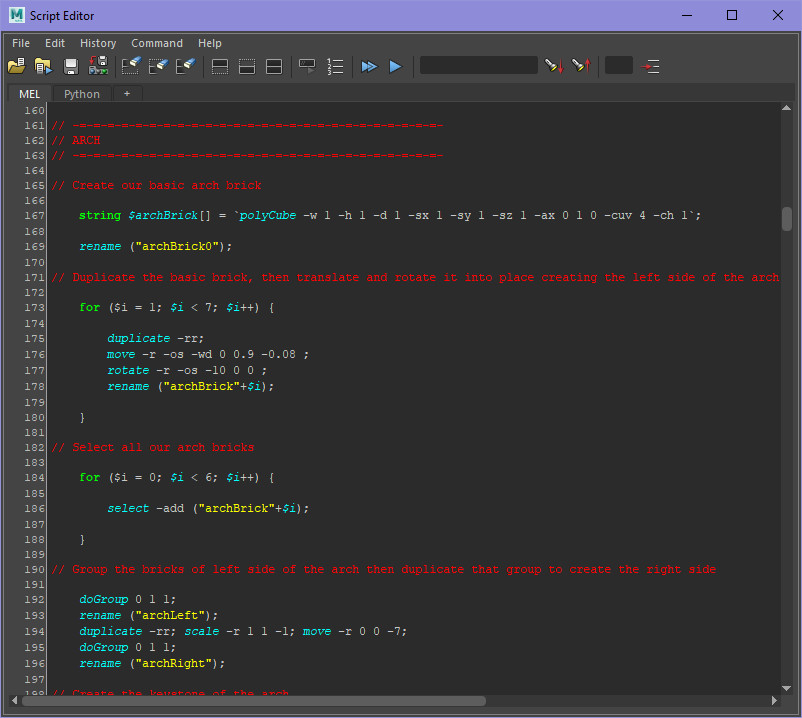Image resolution: width=802 pixels, height=718 pixels.
Task: Save the script with the floppy disk icon
Action: click(x=71, y=66)
